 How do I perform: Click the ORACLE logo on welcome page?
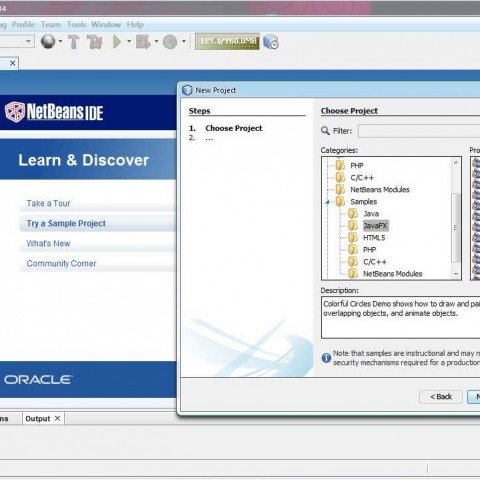coord(38,380)
